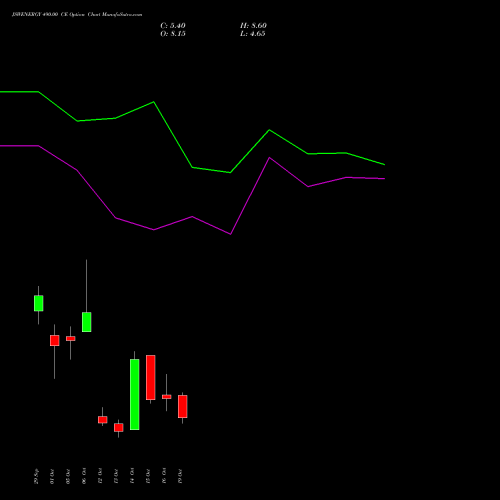
Task: Click the 14 Oct date label
Action: pos(132,477)
